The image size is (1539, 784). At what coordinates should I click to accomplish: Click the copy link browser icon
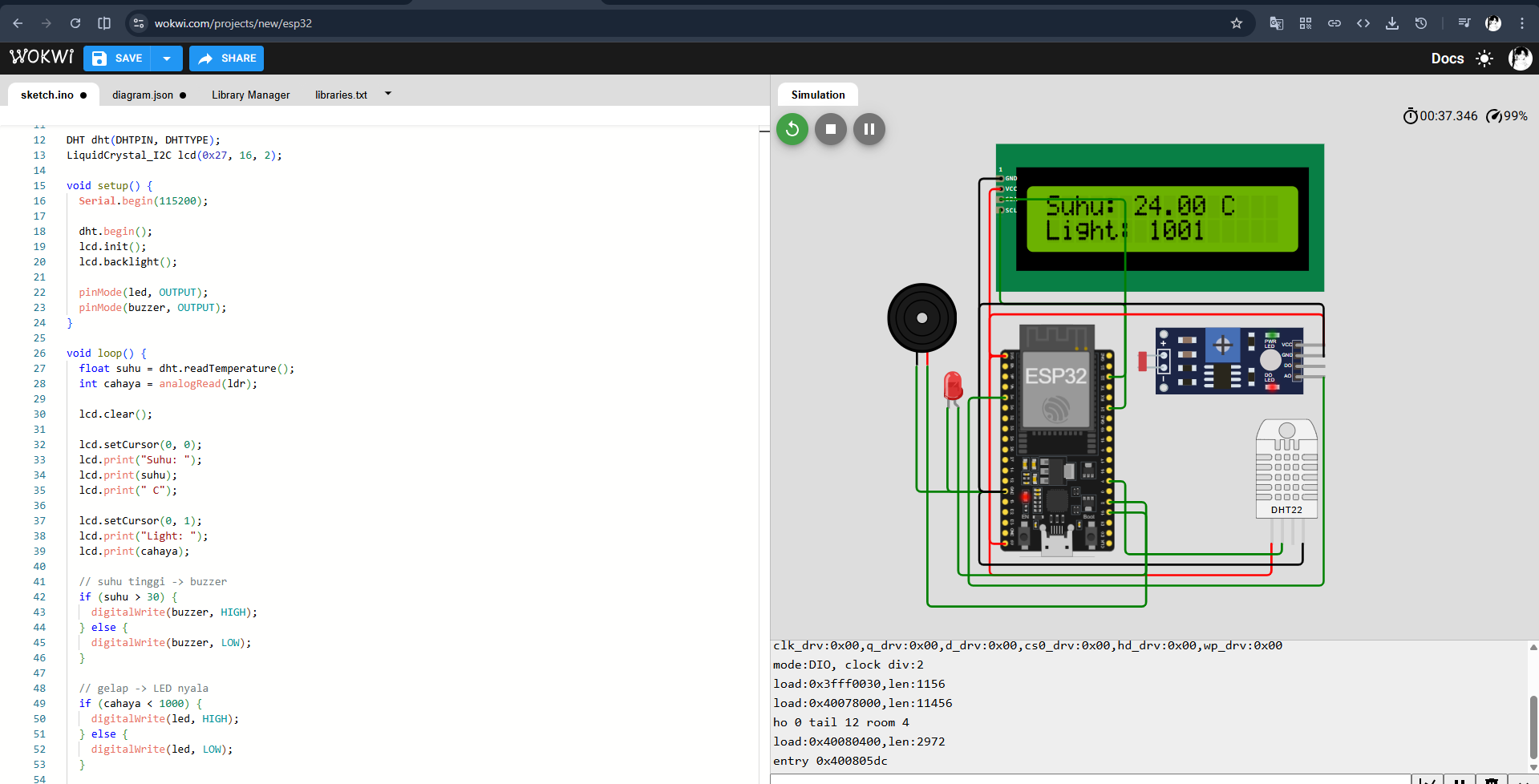pos(1334,23)
